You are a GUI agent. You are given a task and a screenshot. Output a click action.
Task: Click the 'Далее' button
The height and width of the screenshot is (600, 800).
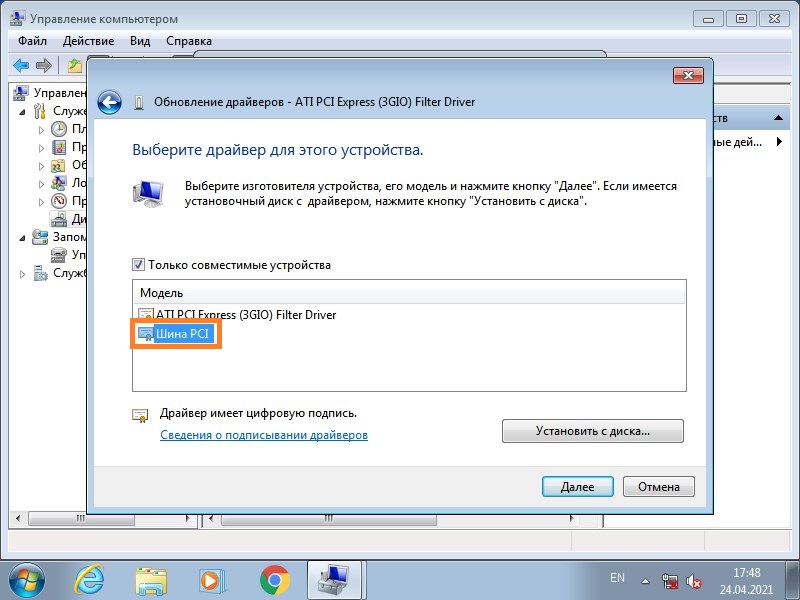click(577, 487)
